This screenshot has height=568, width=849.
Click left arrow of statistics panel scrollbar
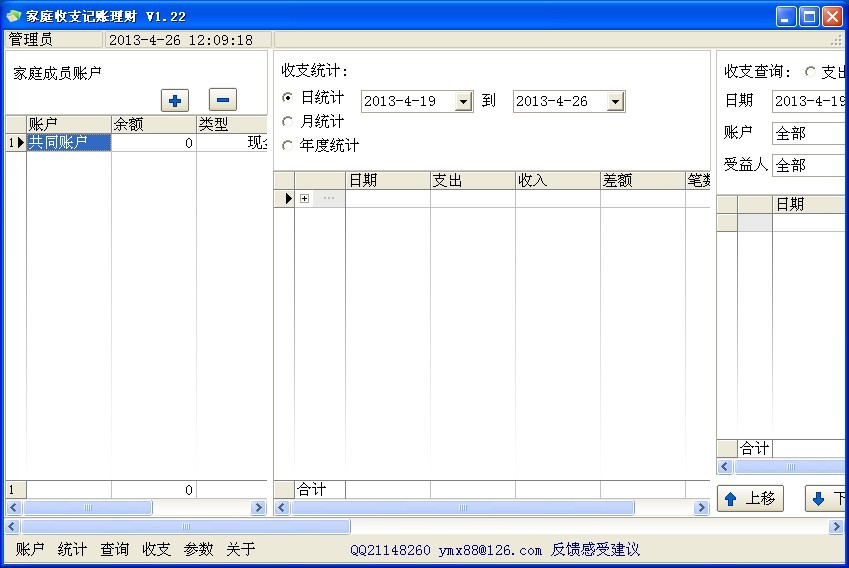pos(282,508)
